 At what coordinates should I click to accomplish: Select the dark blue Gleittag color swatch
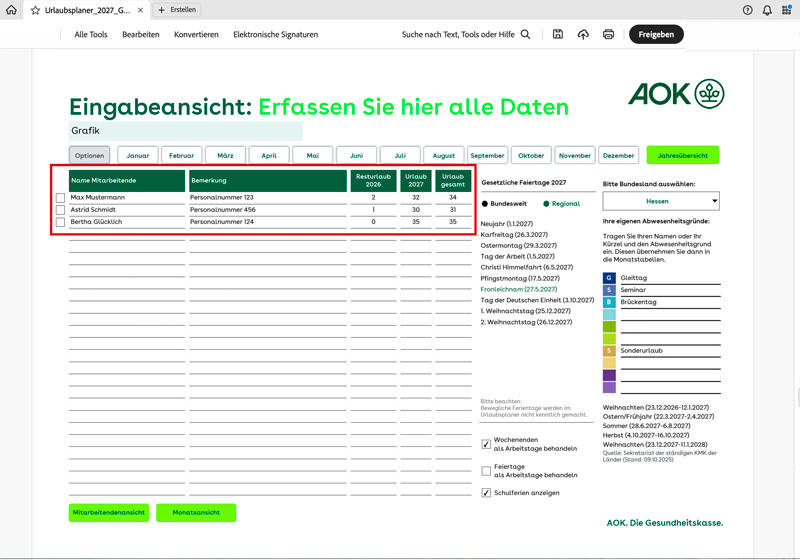tap(609, 278)
